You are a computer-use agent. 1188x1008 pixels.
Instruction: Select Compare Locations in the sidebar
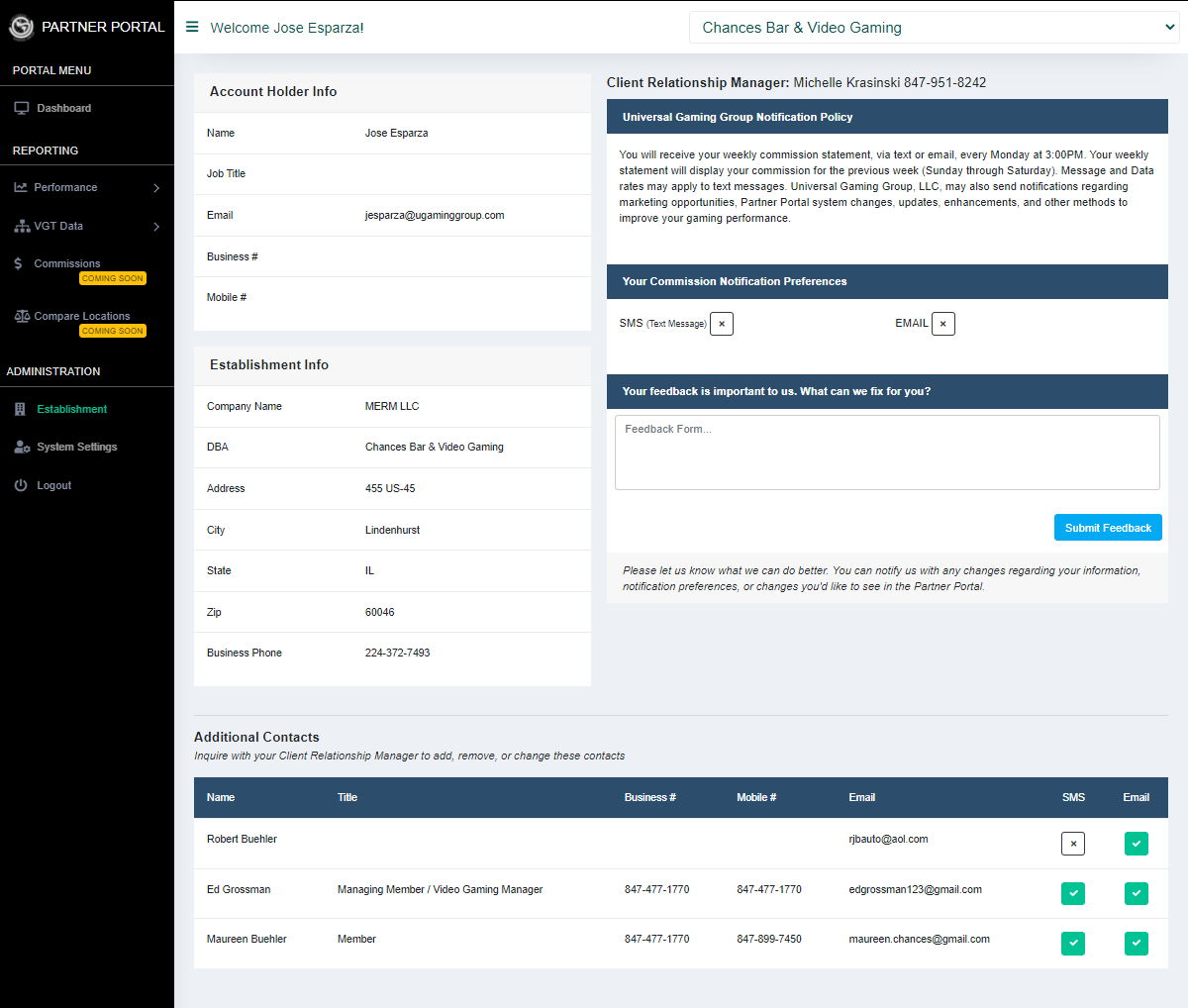(x=82, y=316)
